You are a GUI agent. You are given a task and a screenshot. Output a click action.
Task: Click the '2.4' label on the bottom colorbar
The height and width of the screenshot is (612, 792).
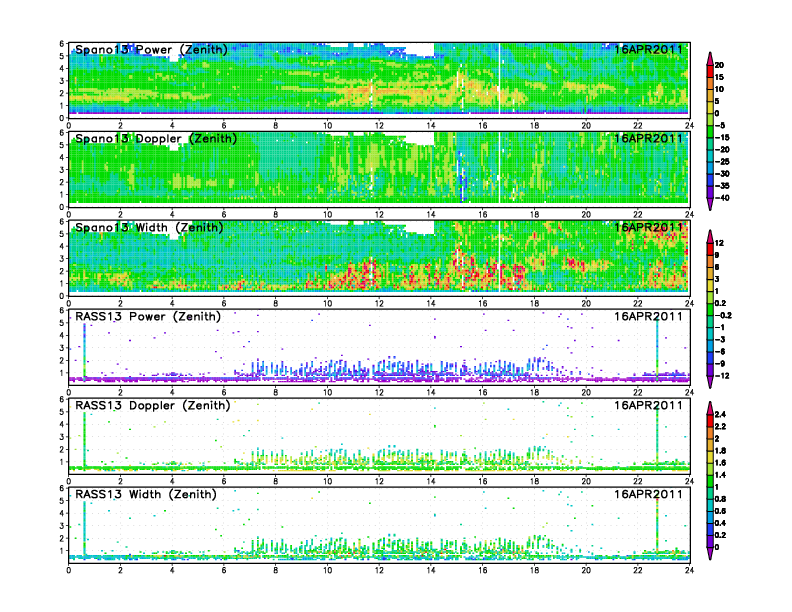(x=721, y=415)
